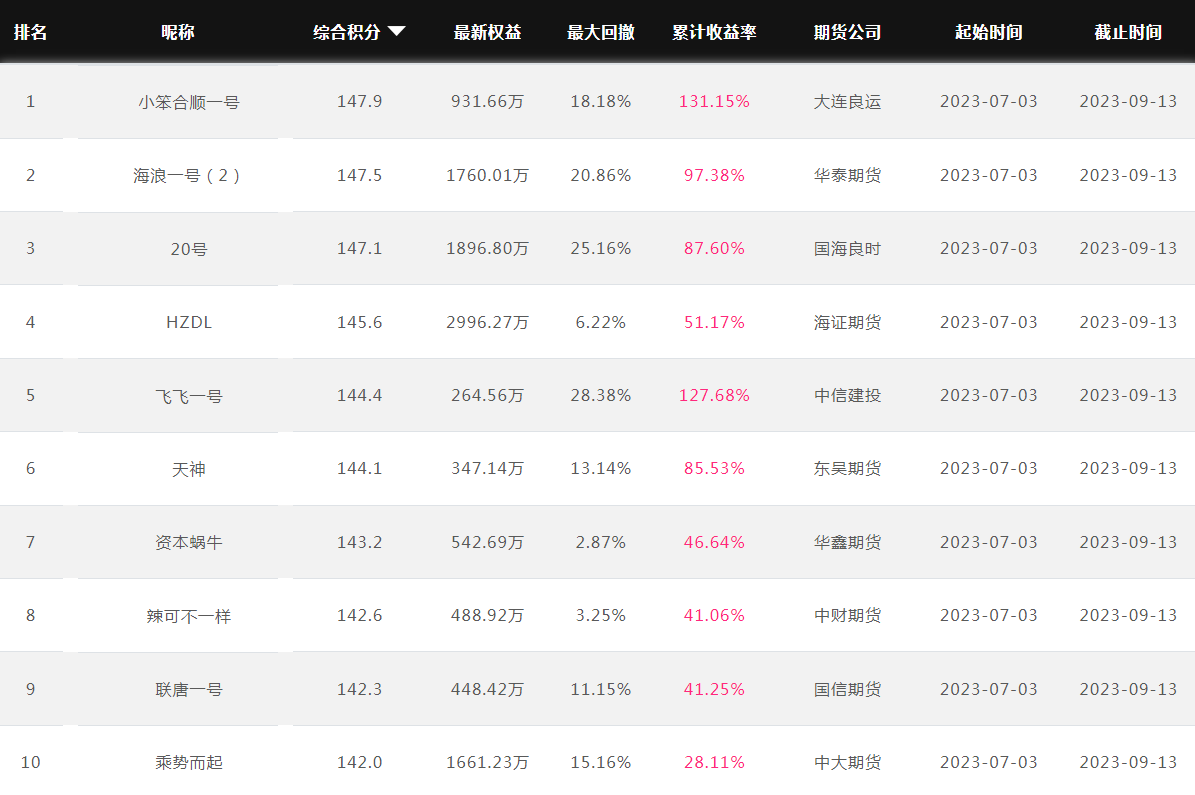Open nickname 天神

pos(189,470)
